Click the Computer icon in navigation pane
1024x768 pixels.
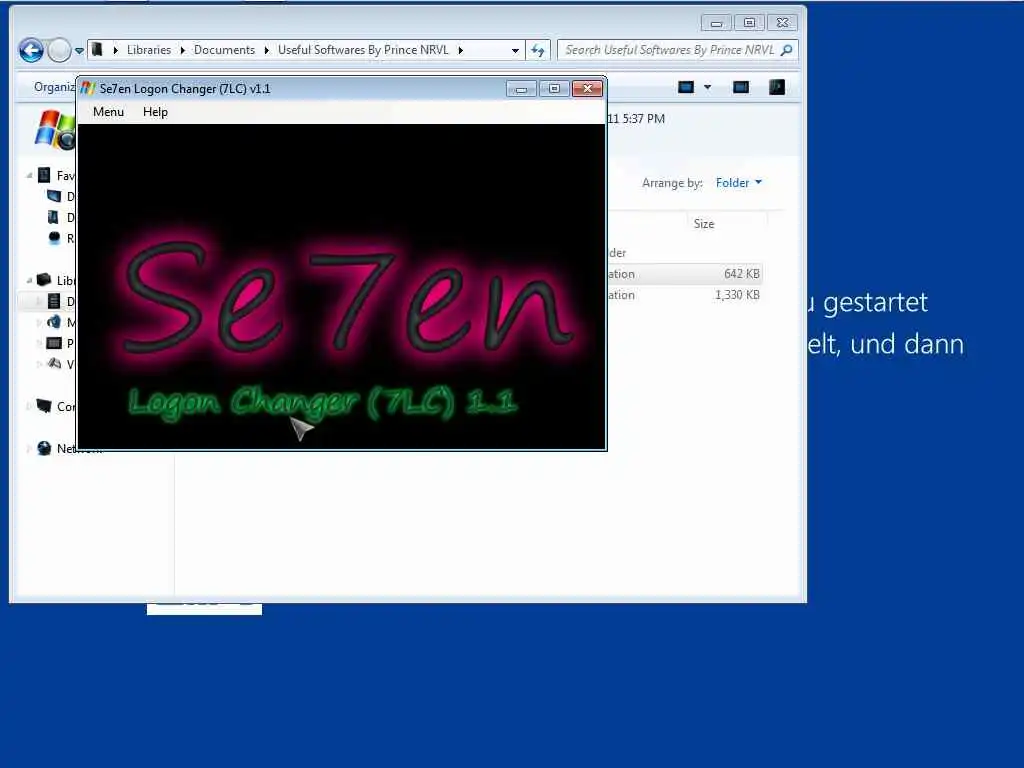(44, 406)
